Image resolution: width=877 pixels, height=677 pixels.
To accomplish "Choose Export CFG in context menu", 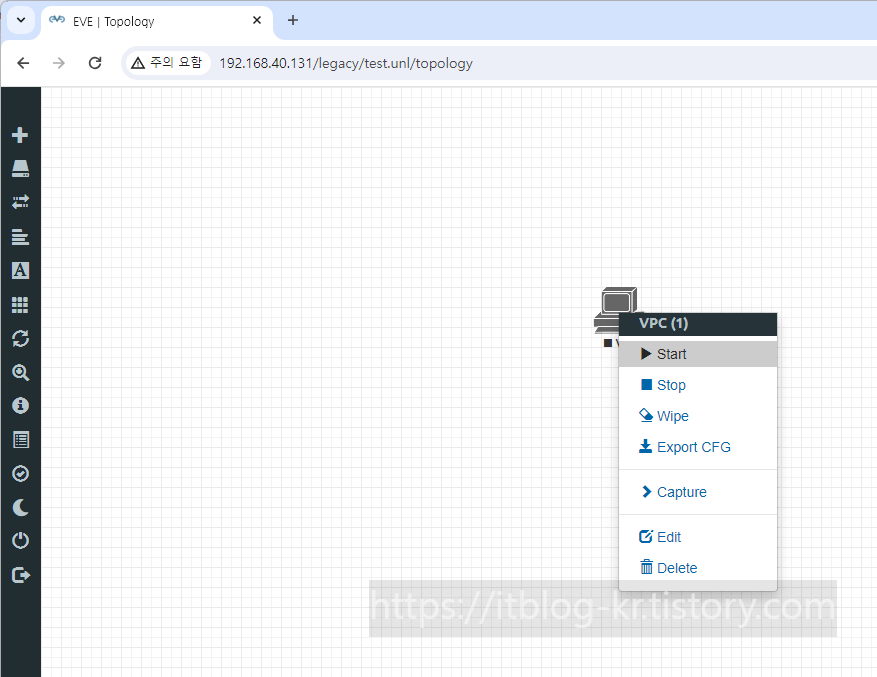I will (697, 447).
